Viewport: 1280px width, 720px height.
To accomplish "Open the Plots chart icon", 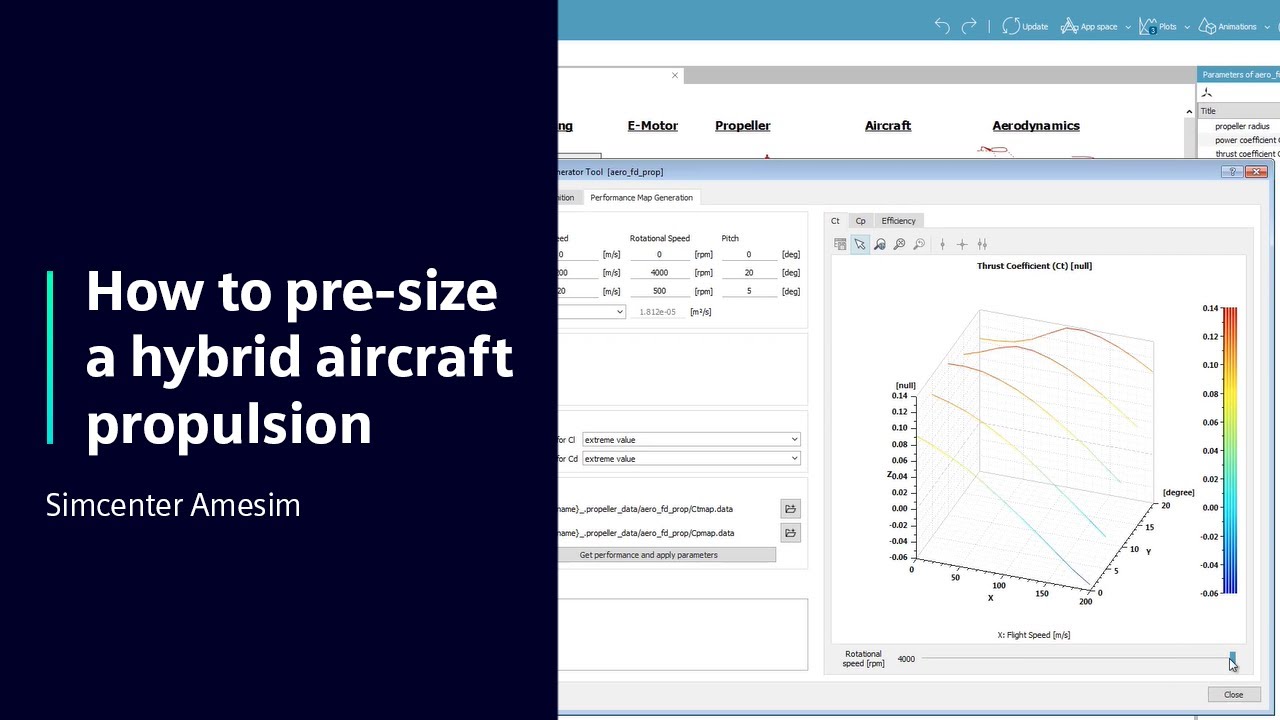I will [x=1148, y=26].
